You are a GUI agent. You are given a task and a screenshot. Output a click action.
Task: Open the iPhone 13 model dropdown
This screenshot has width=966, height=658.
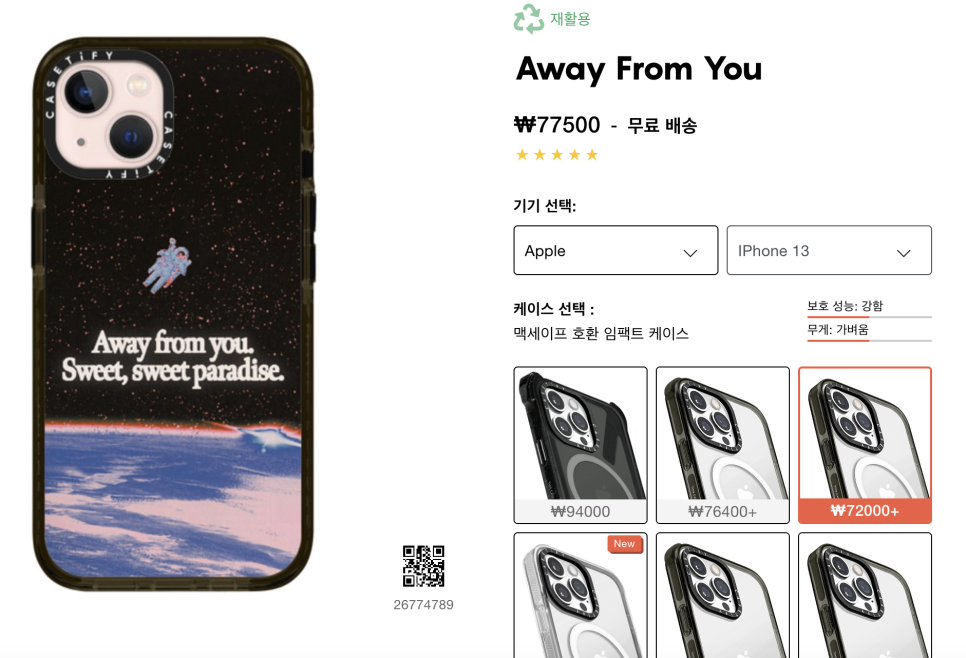829,250
